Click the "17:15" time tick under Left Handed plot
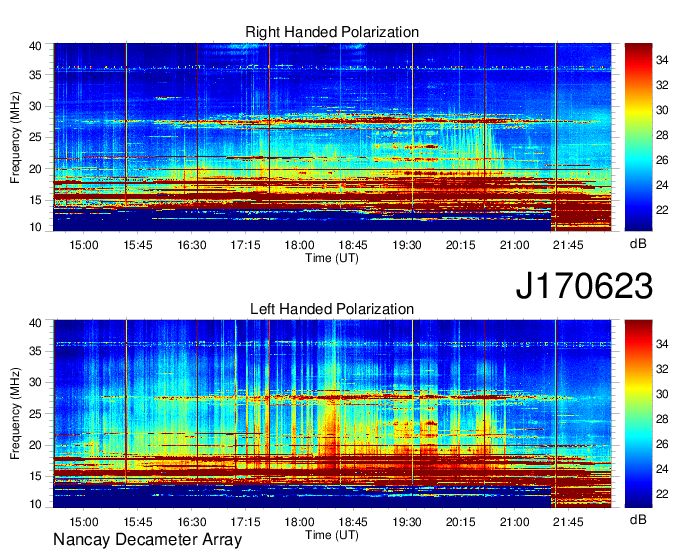 click(245, 522)
